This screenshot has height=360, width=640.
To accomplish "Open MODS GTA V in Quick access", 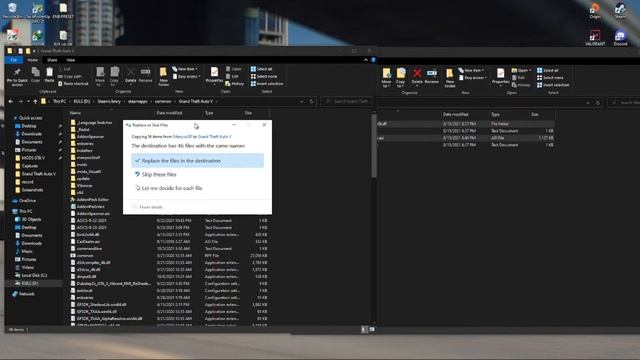I will 33,158.
